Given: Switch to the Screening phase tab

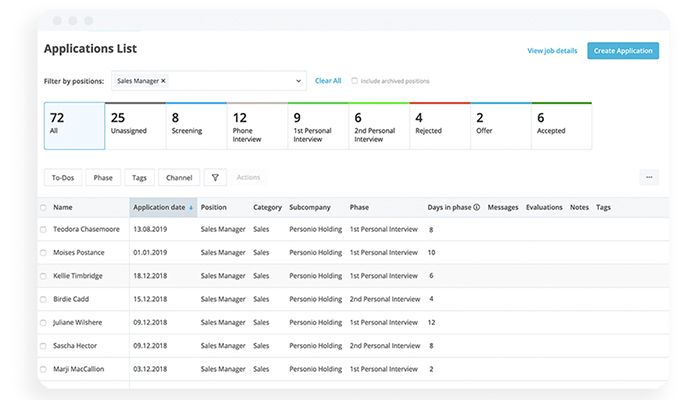Looking at the screenshot, I should [x=195, y=125].
